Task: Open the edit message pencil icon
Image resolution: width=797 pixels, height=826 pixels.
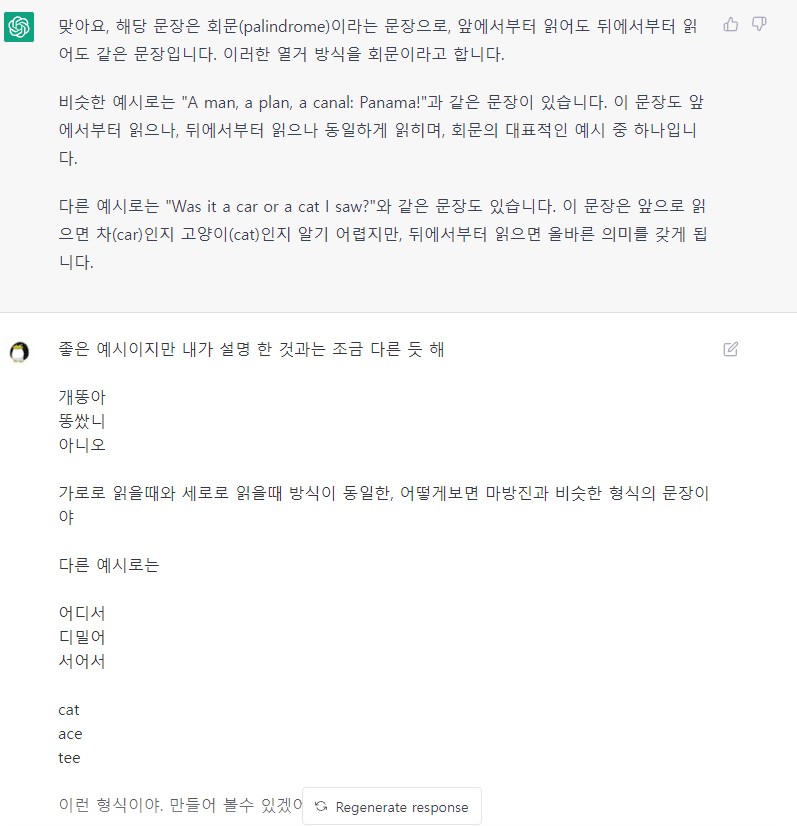Action: tap(731, 349)
